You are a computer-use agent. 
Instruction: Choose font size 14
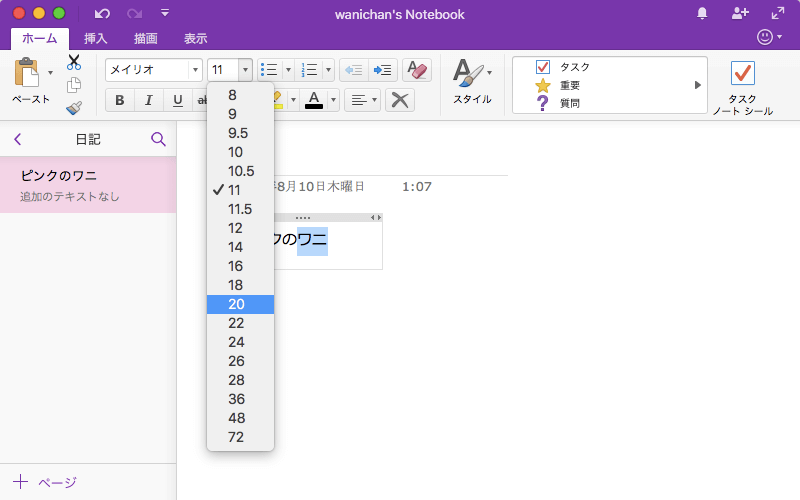[240, 247]
